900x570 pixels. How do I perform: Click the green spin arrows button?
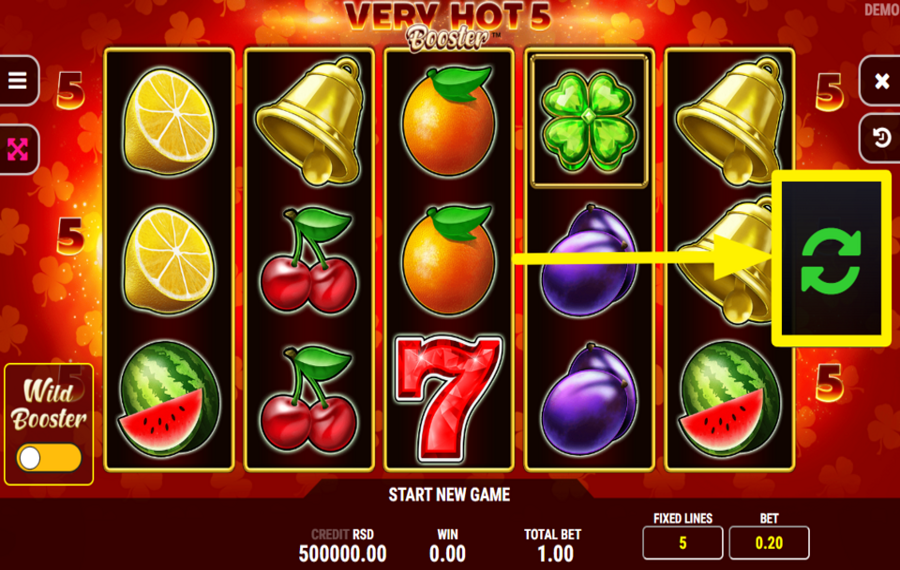coord(831,260)
